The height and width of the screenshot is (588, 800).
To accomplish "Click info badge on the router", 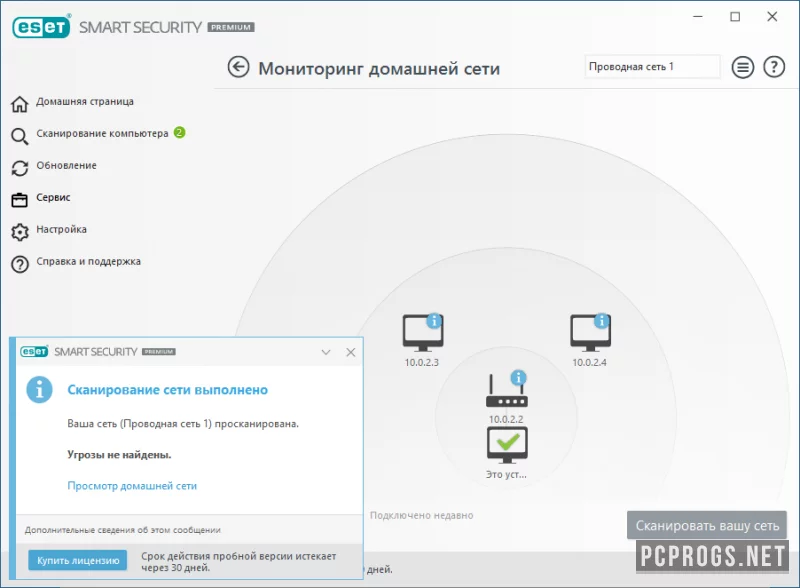I will (518, 378).
